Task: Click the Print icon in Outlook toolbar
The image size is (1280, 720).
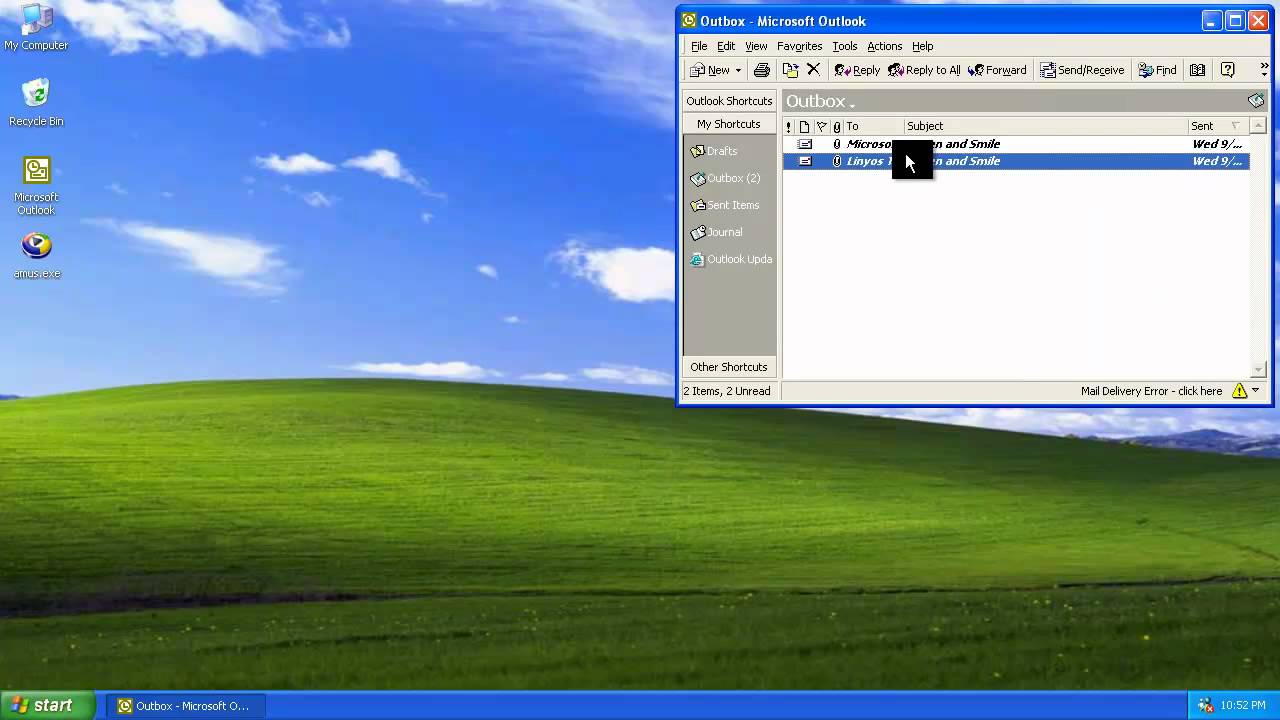Action: pyautogui.click(x=762, y=70)
